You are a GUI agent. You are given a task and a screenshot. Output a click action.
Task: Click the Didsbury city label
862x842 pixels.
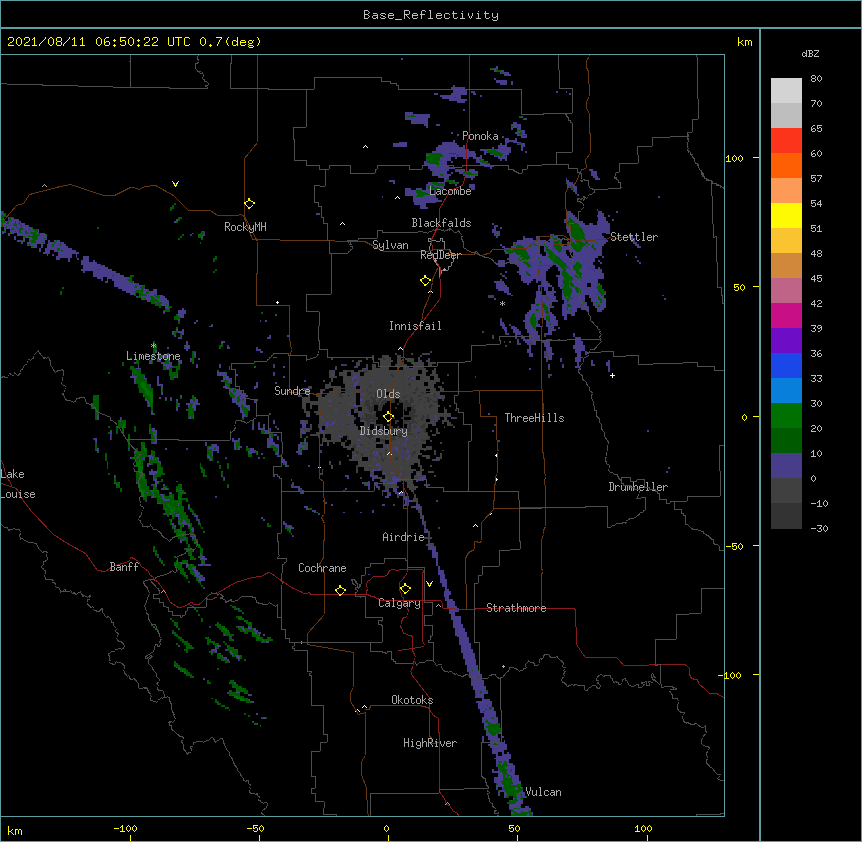384,431
